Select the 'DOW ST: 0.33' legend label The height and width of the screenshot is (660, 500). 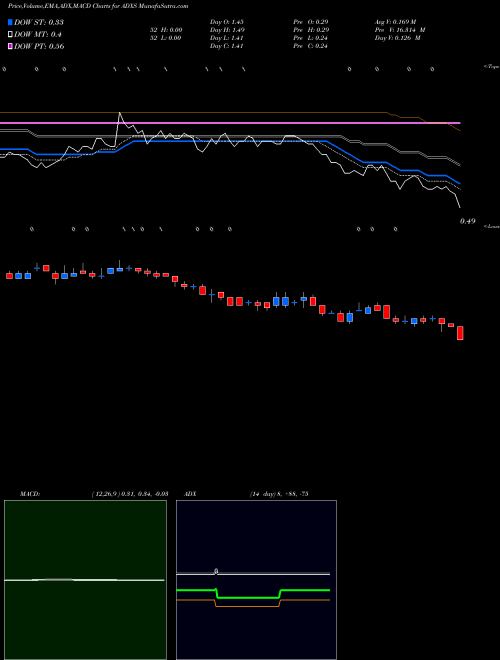[x=39, y=22]
